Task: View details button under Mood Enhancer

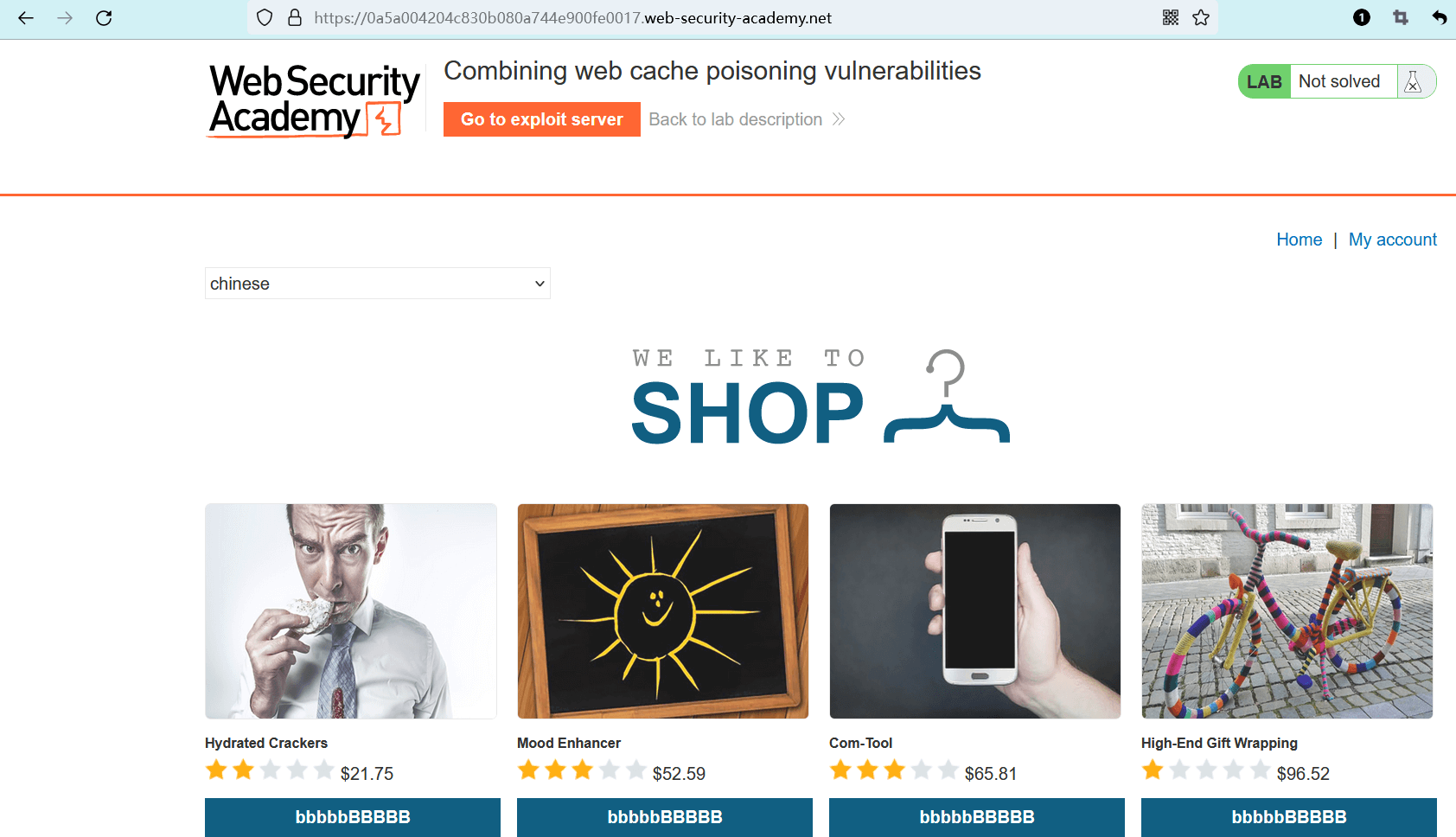Action: click(x=664, y=817)
